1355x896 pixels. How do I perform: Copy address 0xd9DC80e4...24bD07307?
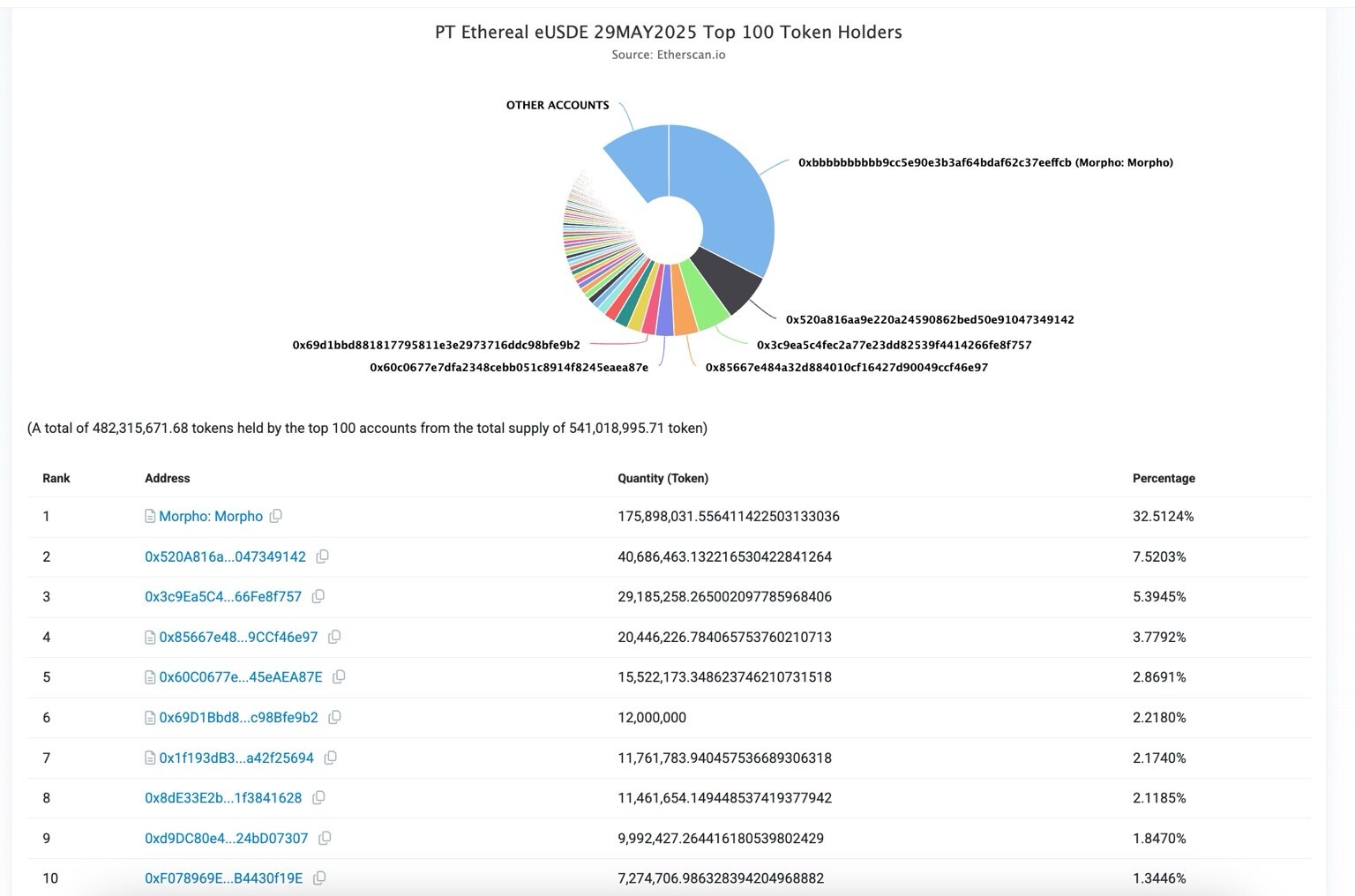[x=325, y=838]
